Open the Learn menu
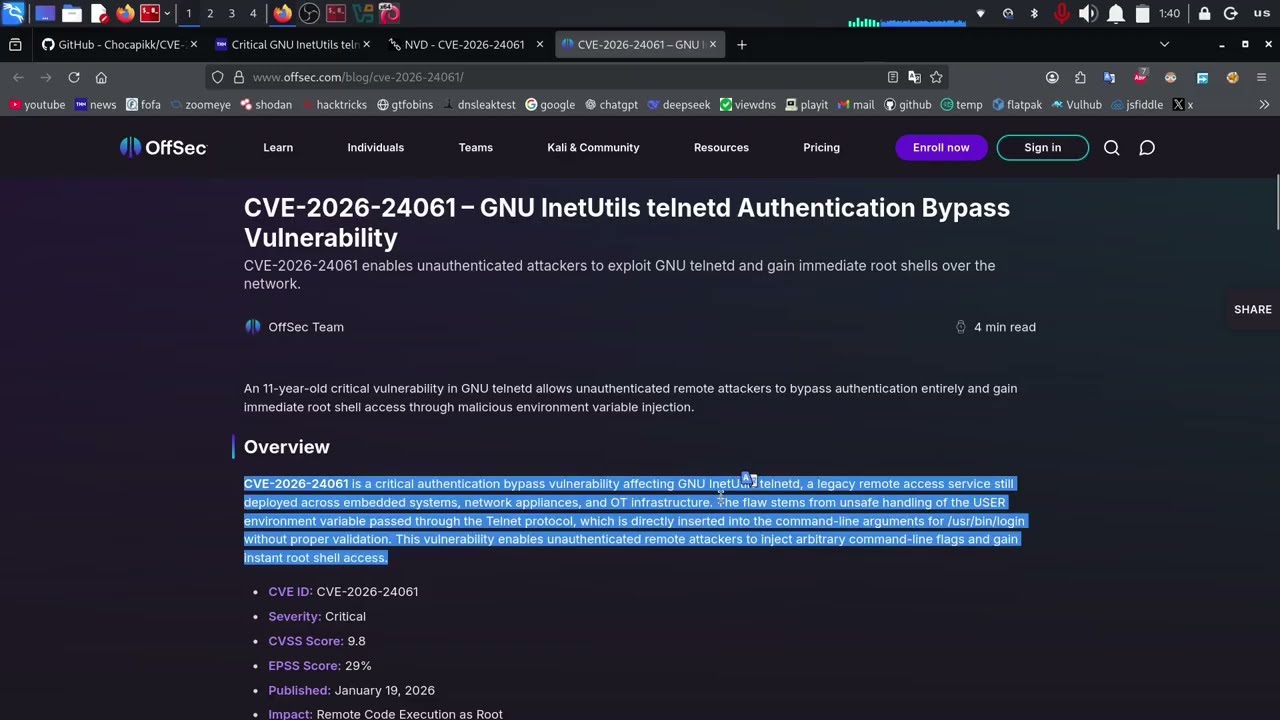Viewport: 1280px width, 720px height. point(278,147)
